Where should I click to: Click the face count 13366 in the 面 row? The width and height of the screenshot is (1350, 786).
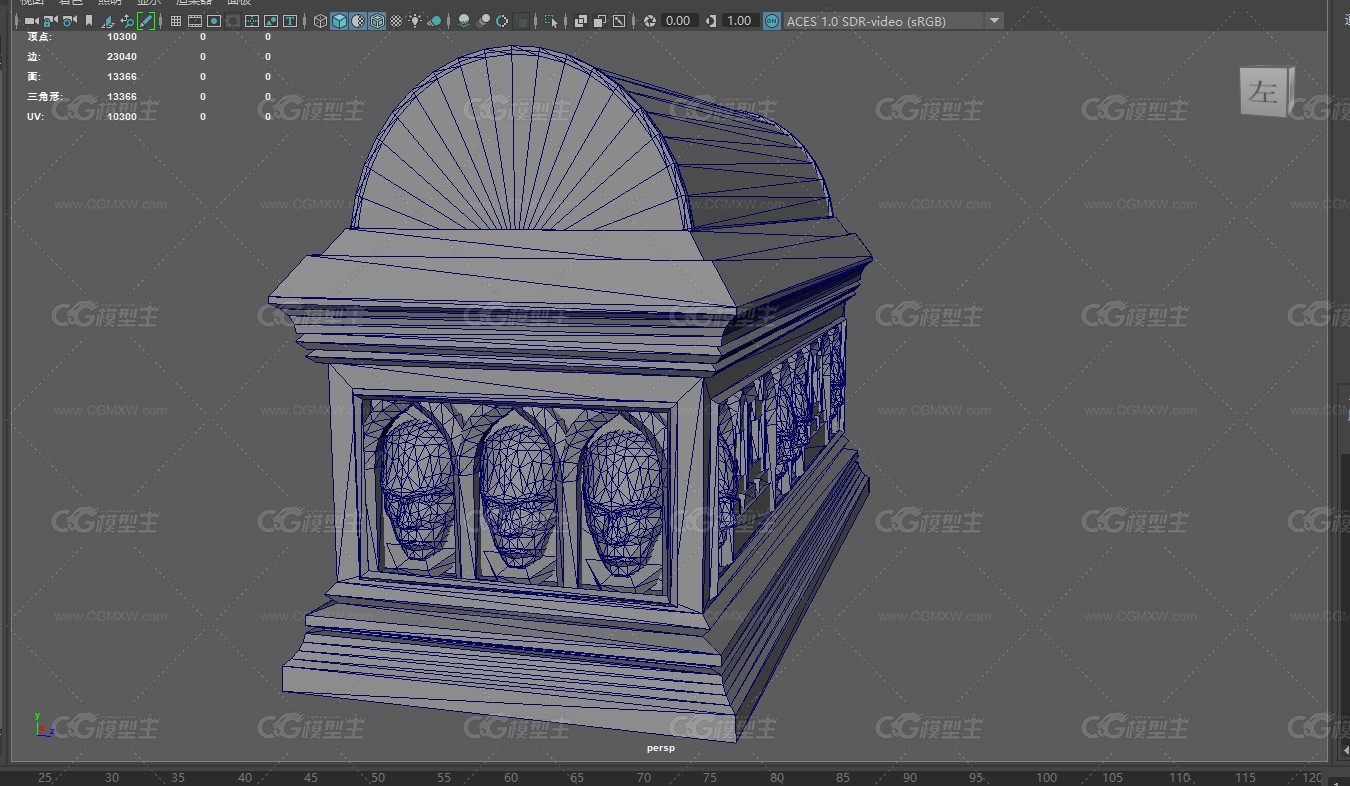point(122,76)
